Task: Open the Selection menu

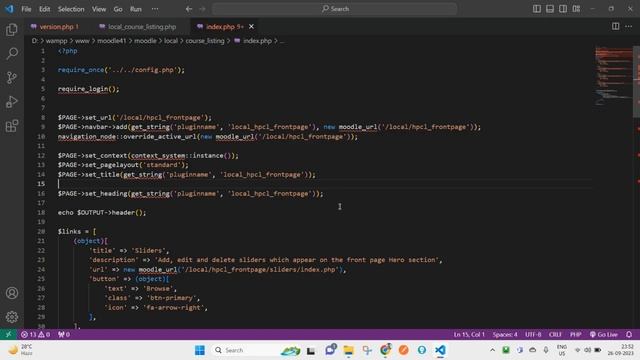Action: point(71,9)
